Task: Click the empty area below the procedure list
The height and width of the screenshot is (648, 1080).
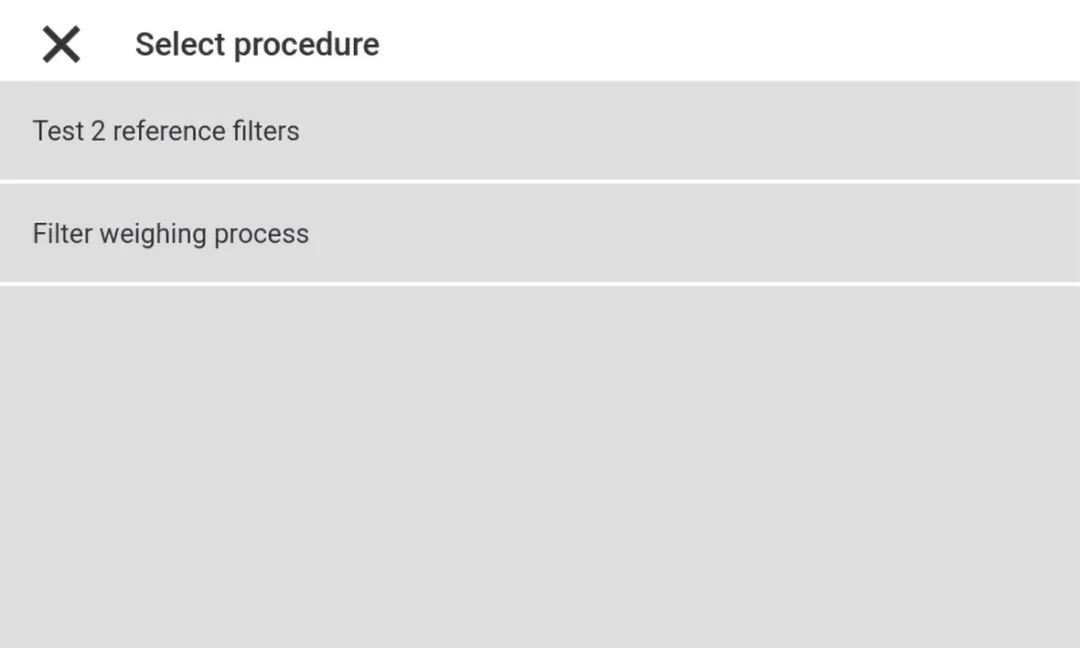Action: tap(540, 466)
